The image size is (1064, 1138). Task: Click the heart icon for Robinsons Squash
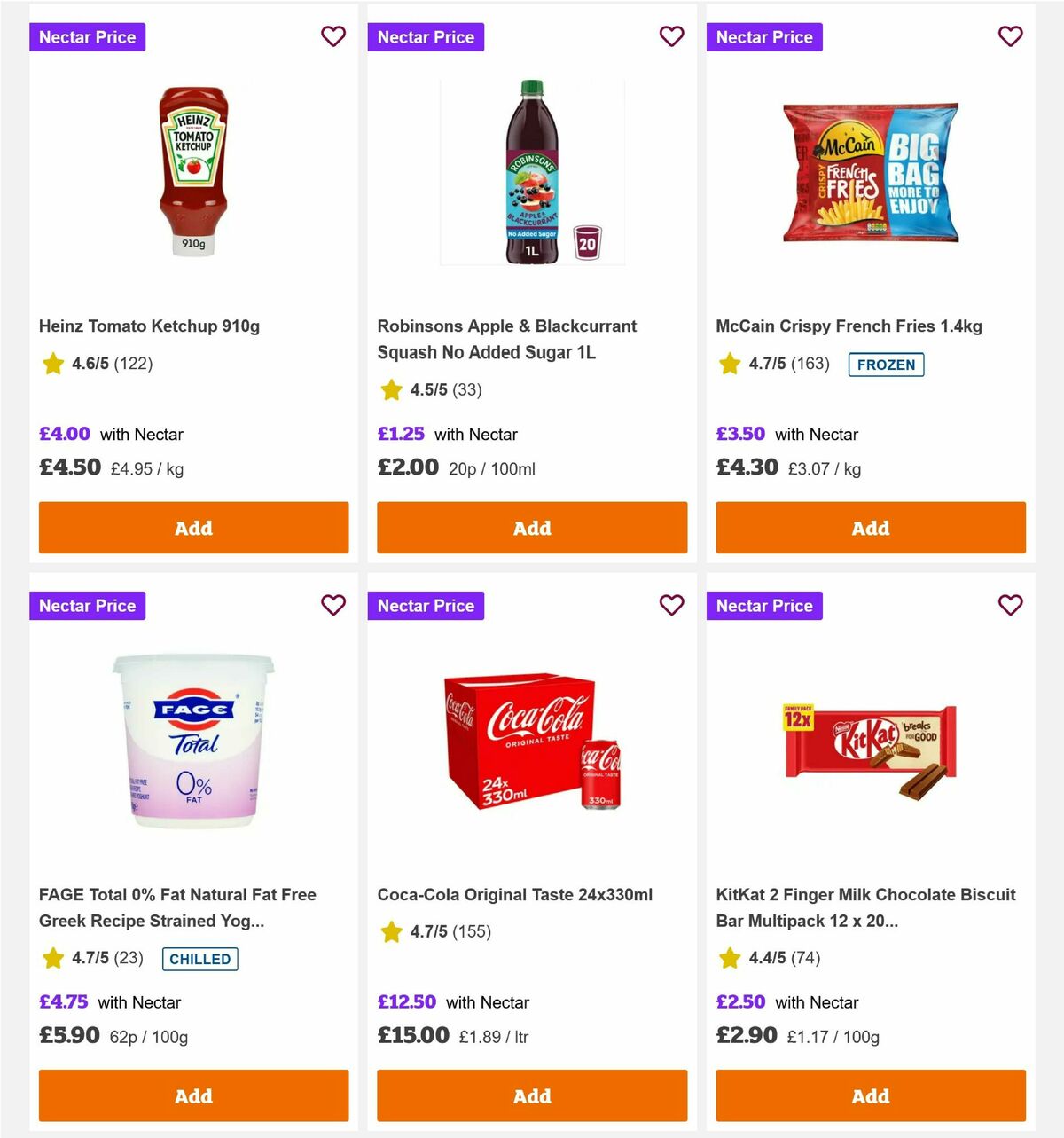[x=672, y=36]
